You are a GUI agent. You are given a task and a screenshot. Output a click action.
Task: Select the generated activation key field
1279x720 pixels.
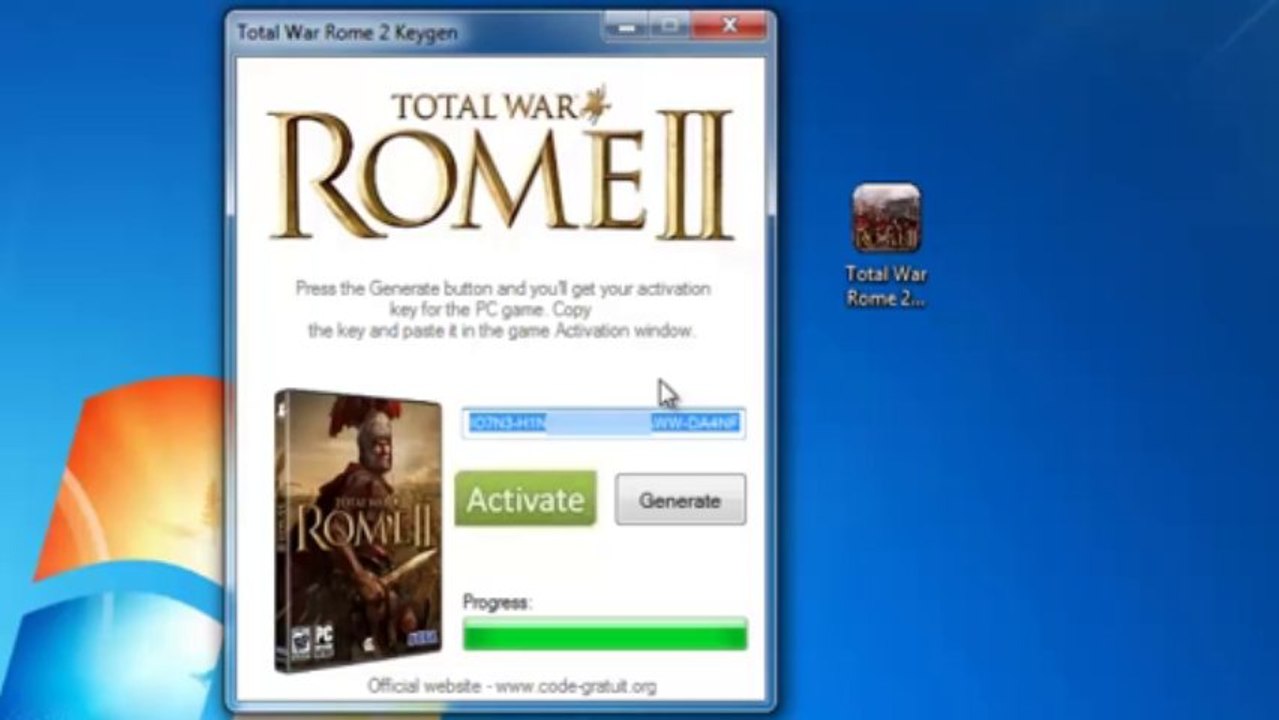(x=603, y=423)
